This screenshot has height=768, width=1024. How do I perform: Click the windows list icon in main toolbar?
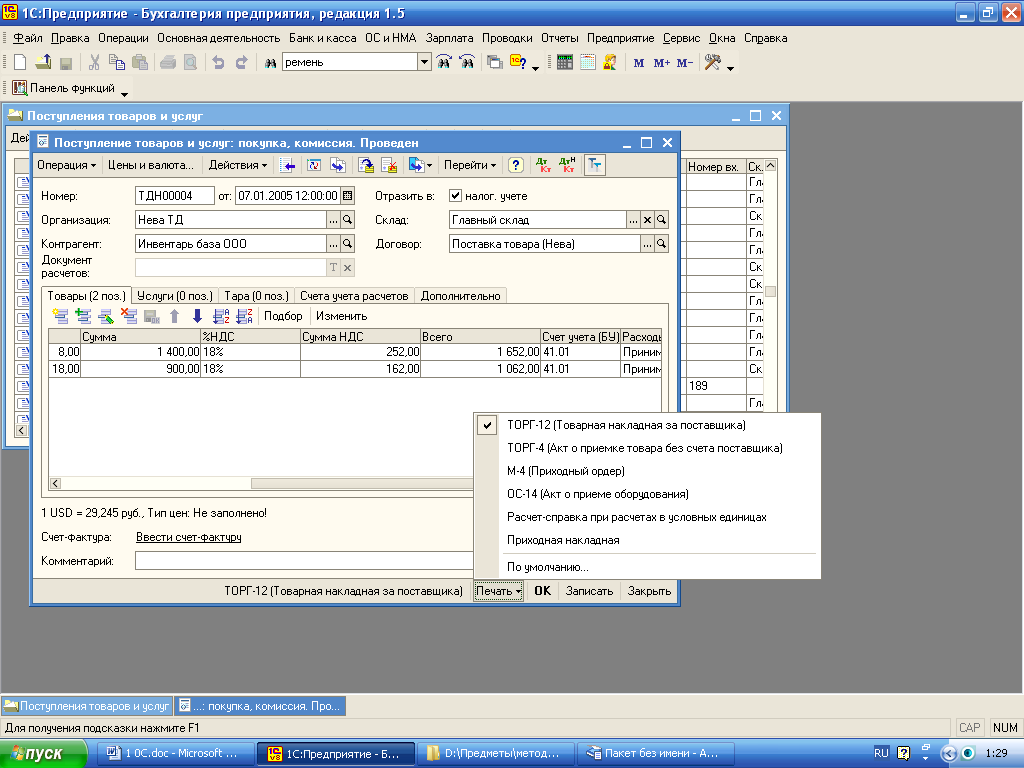[495, 62]
